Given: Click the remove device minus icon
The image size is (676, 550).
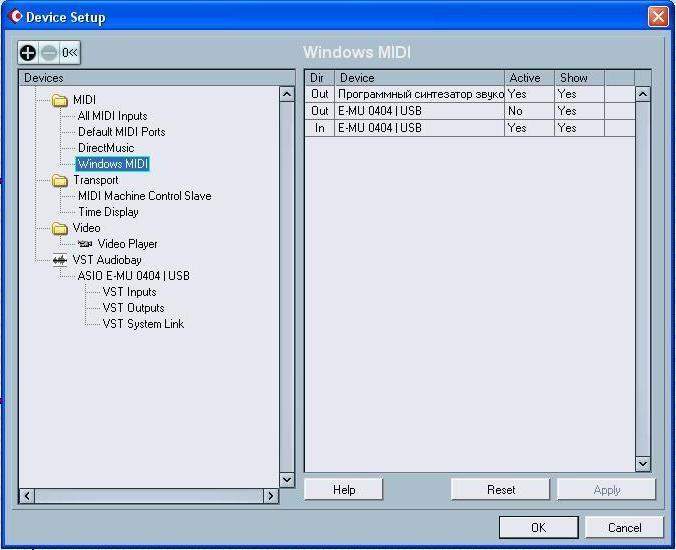Looking at the screenshot, I should tap(49, 53).
